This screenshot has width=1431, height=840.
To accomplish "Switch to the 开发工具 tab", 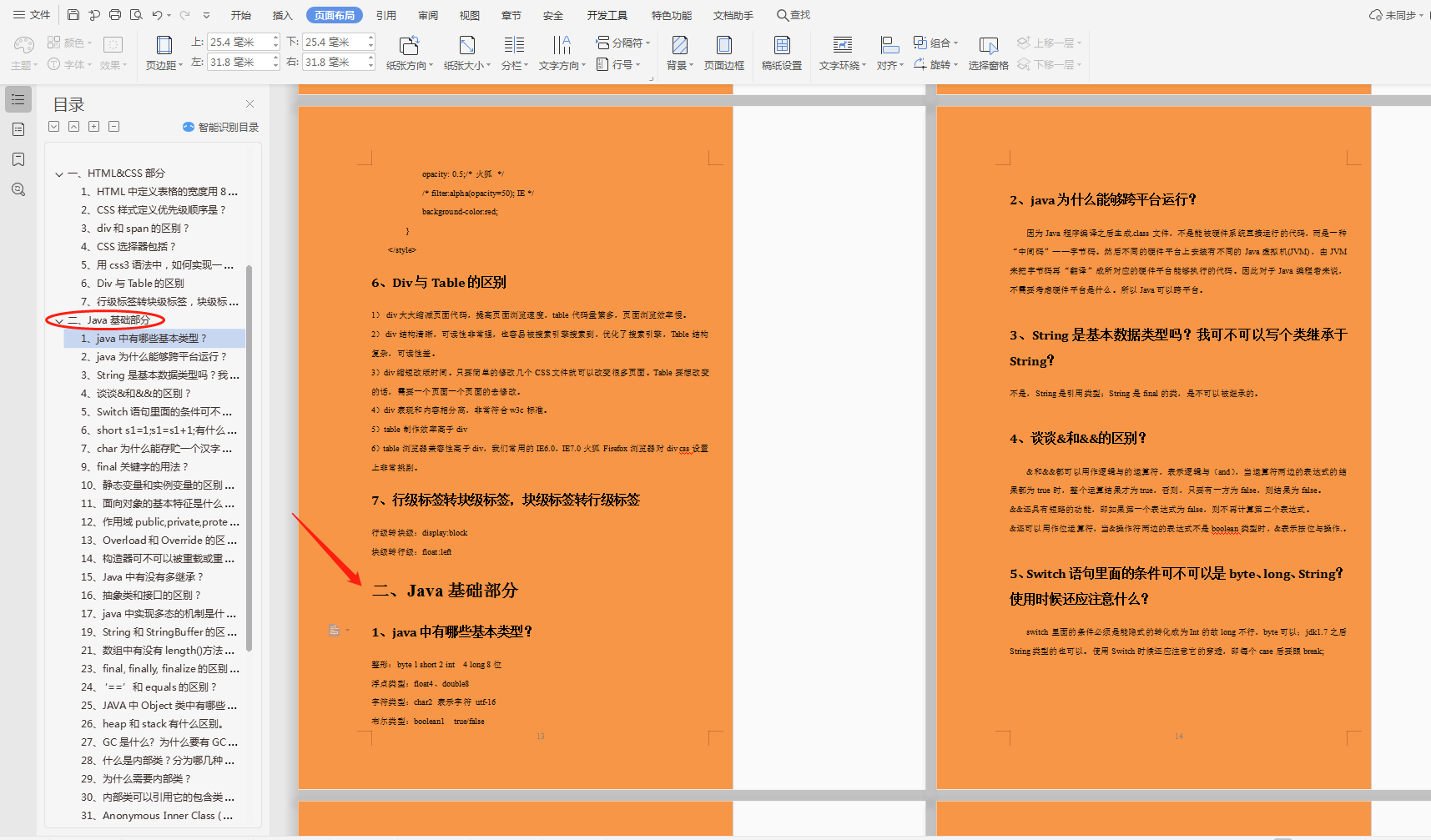I will click(x=607, y=15).
